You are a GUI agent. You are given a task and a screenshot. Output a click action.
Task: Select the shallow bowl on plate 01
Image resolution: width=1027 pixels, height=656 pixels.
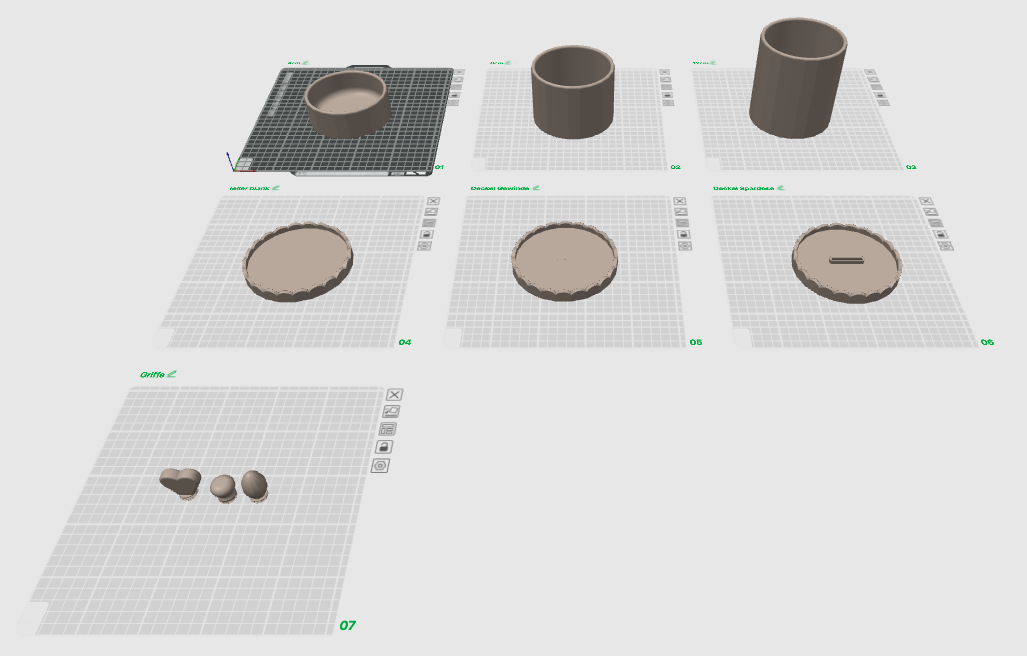pyautogui.click(x=347, y=103)
